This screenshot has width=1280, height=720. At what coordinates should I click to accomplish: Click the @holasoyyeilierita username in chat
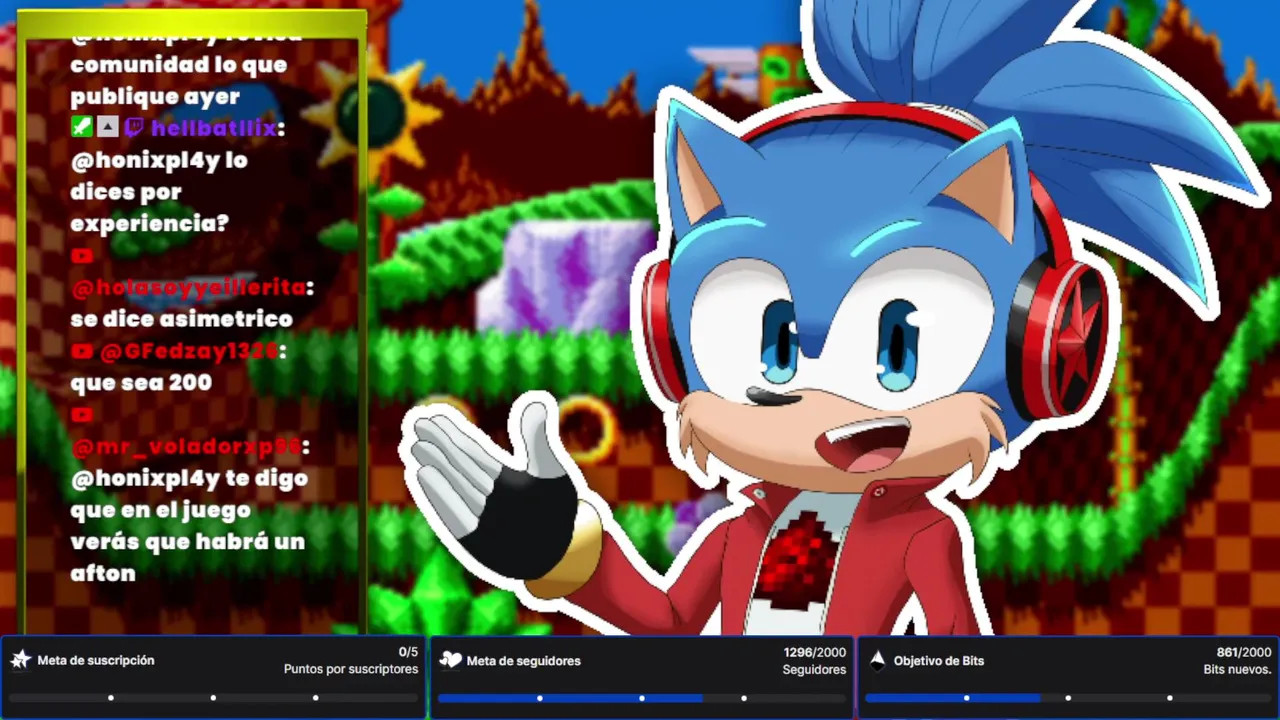(188, 287)
